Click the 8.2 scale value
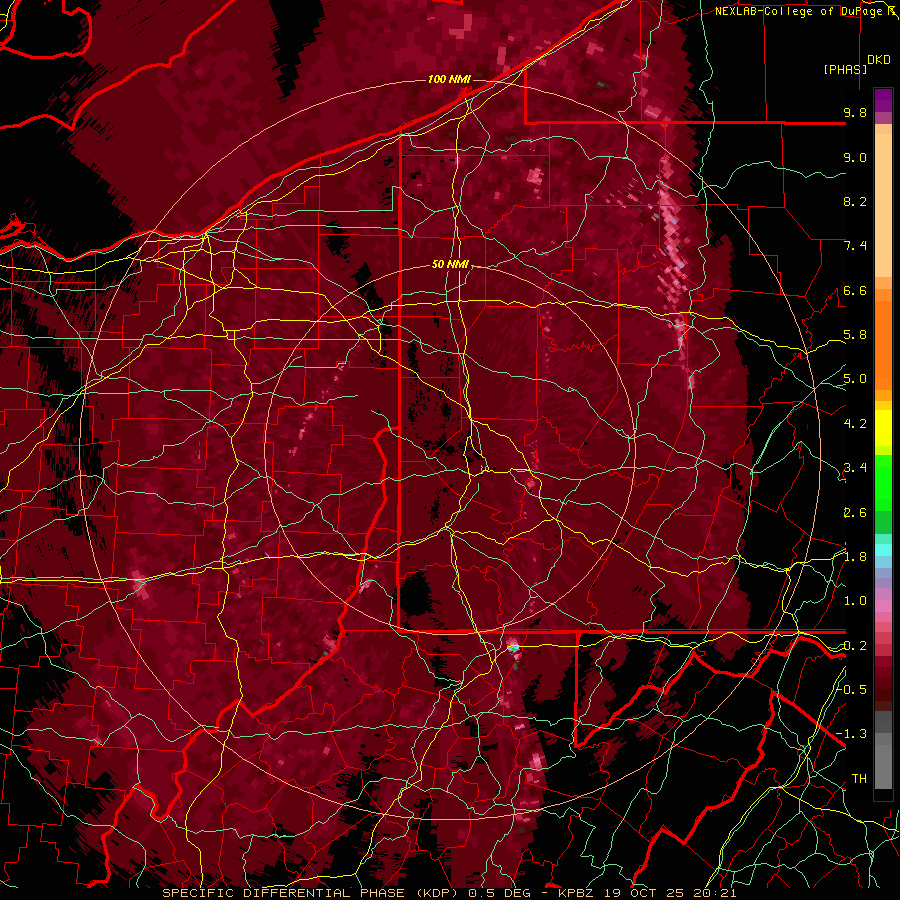This screenshot has width=900, height=900. coord(855,201)
